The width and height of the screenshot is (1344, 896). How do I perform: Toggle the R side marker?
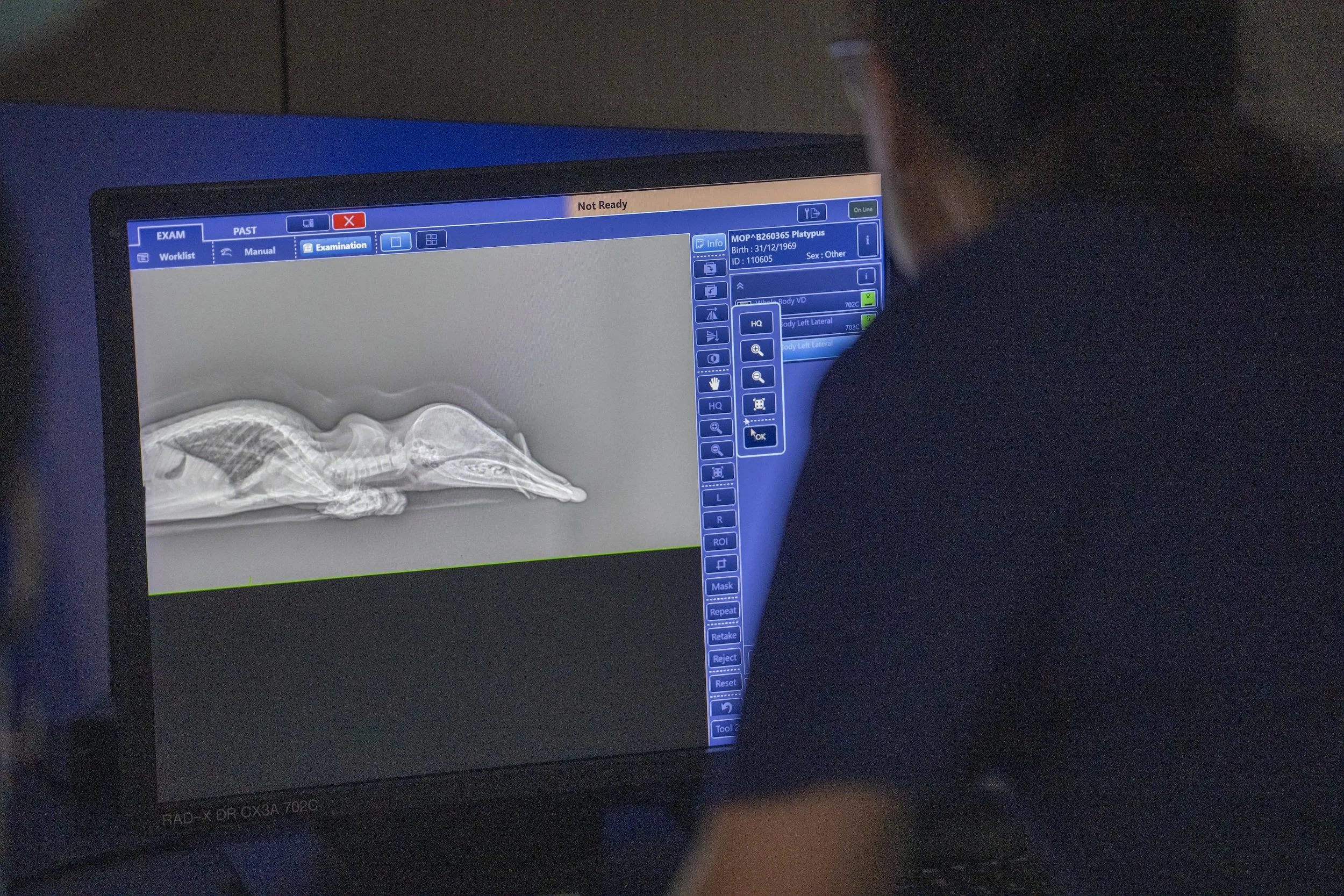719,520
